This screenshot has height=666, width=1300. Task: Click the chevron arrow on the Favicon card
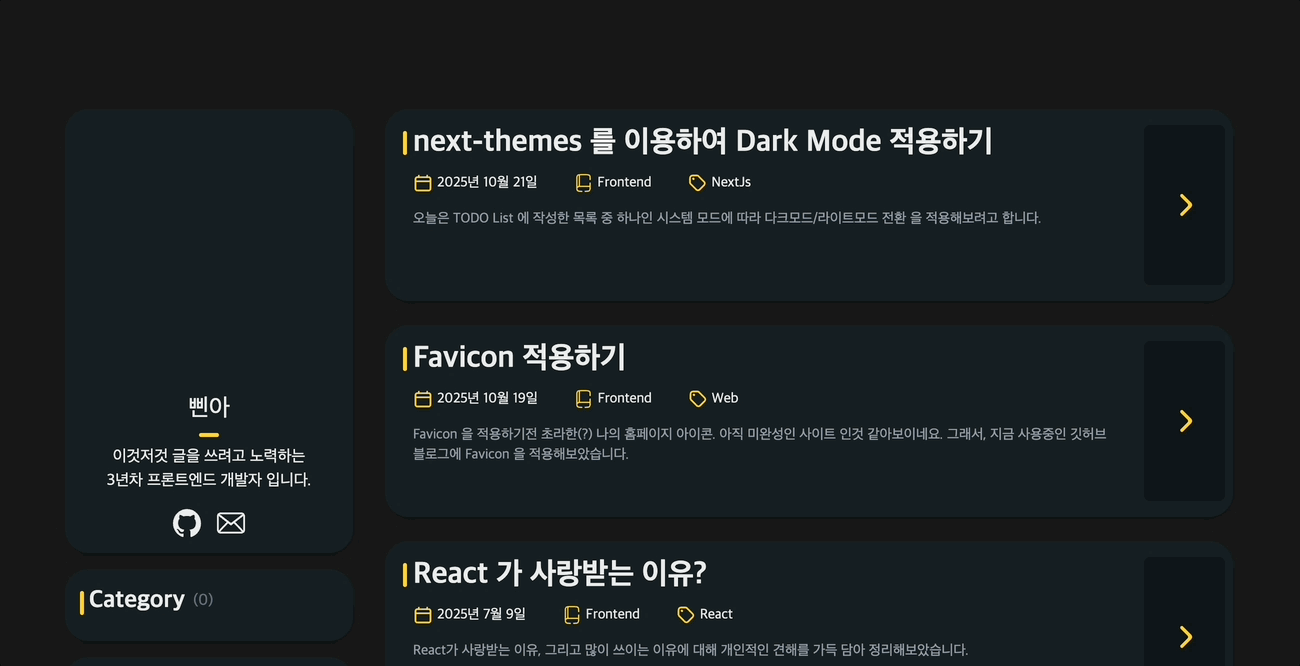(x=1184, y=421)
